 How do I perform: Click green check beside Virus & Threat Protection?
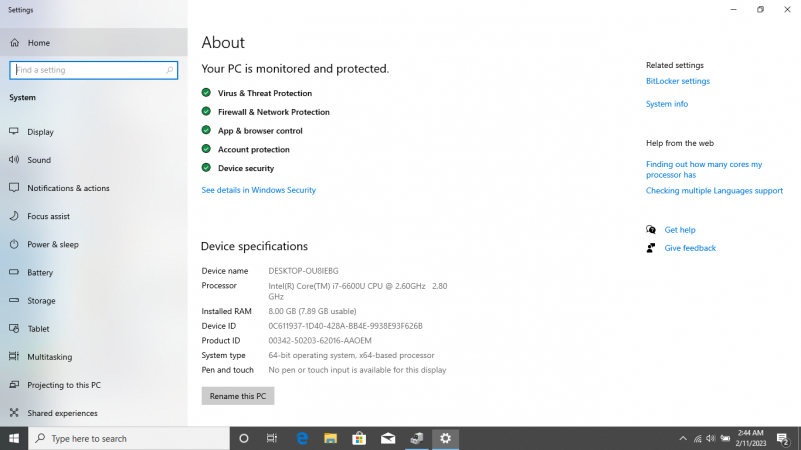pyautogui.click(x=206, y=92)
